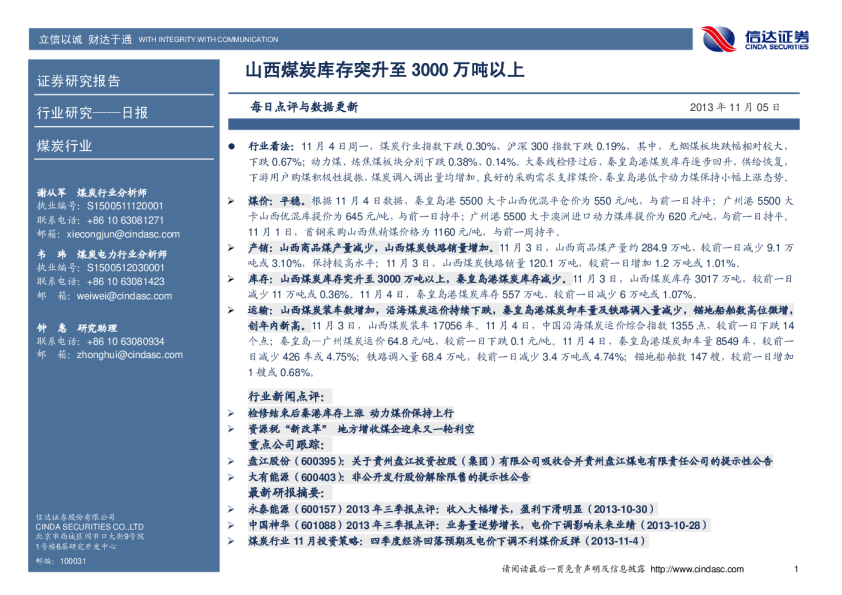Click the arrow bullet before 运输 paragraph
This screenshot has width=842, height=595.
coord(233,312)
